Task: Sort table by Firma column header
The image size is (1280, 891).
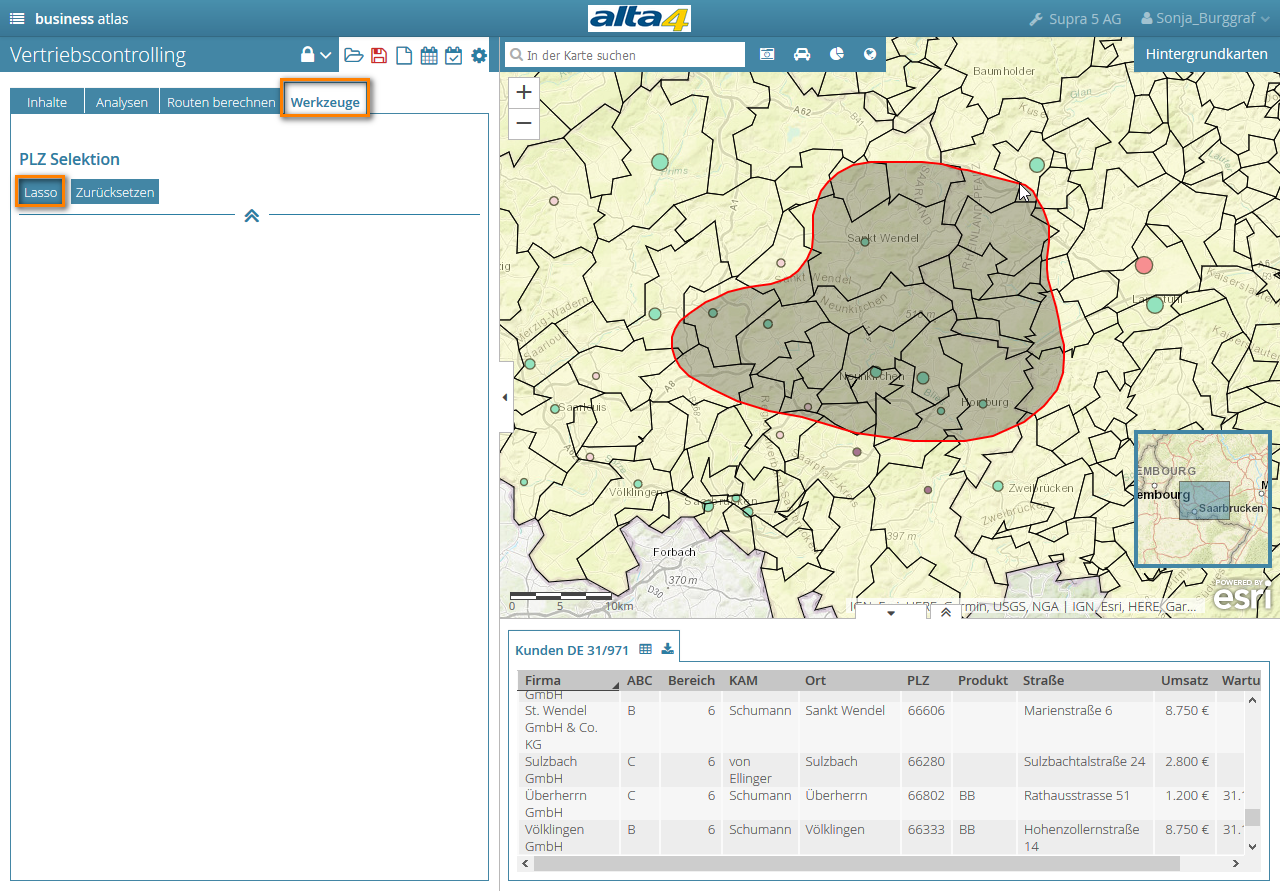Action: point(568,680)
